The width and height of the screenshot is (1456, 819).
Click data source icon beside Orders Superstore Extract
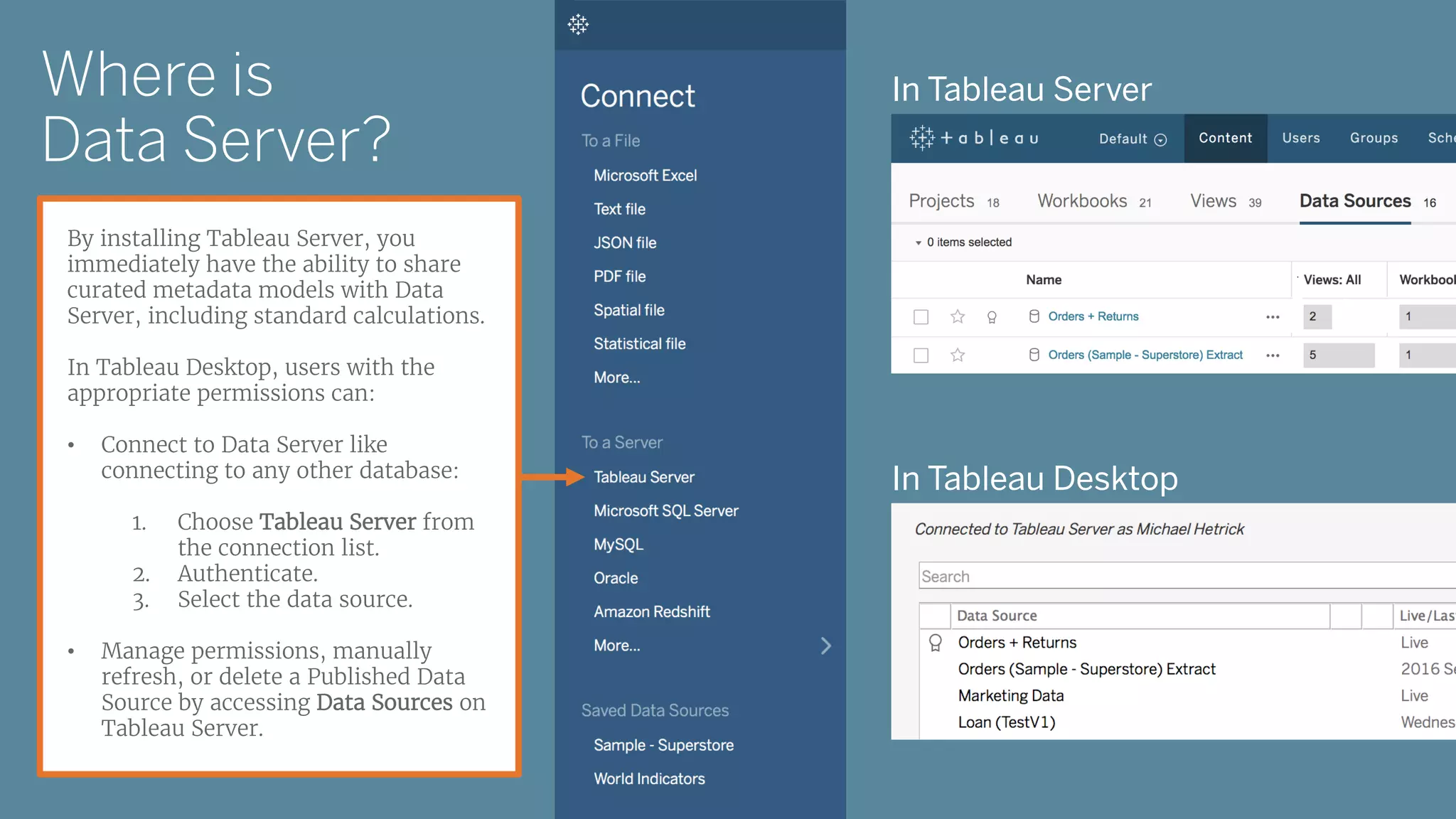[x=1034, y=355]
